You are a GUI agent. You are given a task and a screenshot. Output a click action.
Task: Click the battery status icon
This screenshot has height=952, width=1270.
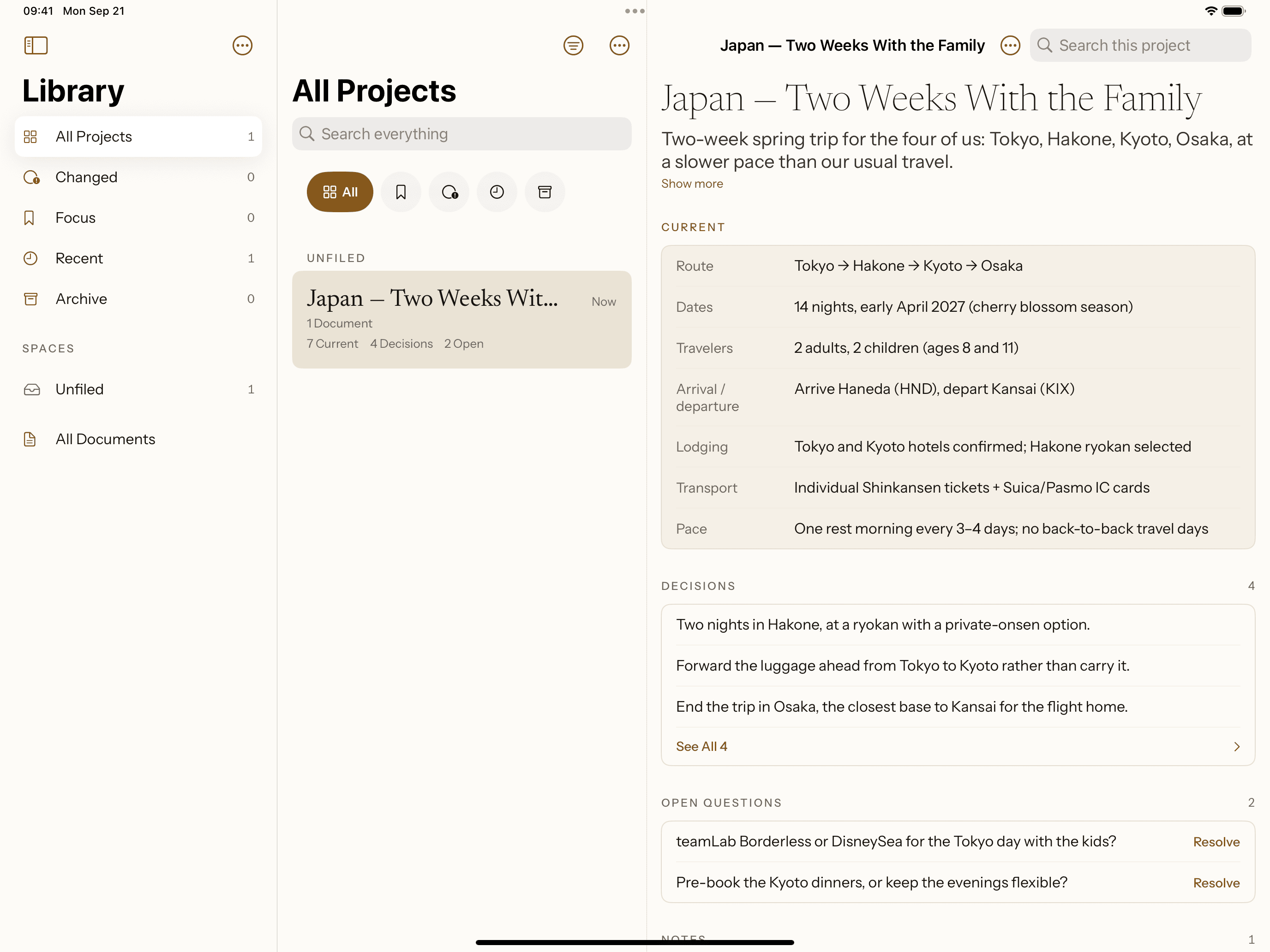[1233, 11]
